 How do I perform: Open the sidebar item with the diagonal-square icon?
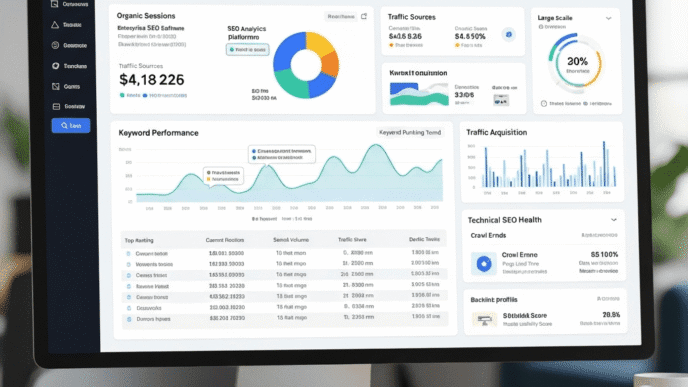tap(66, 86)
